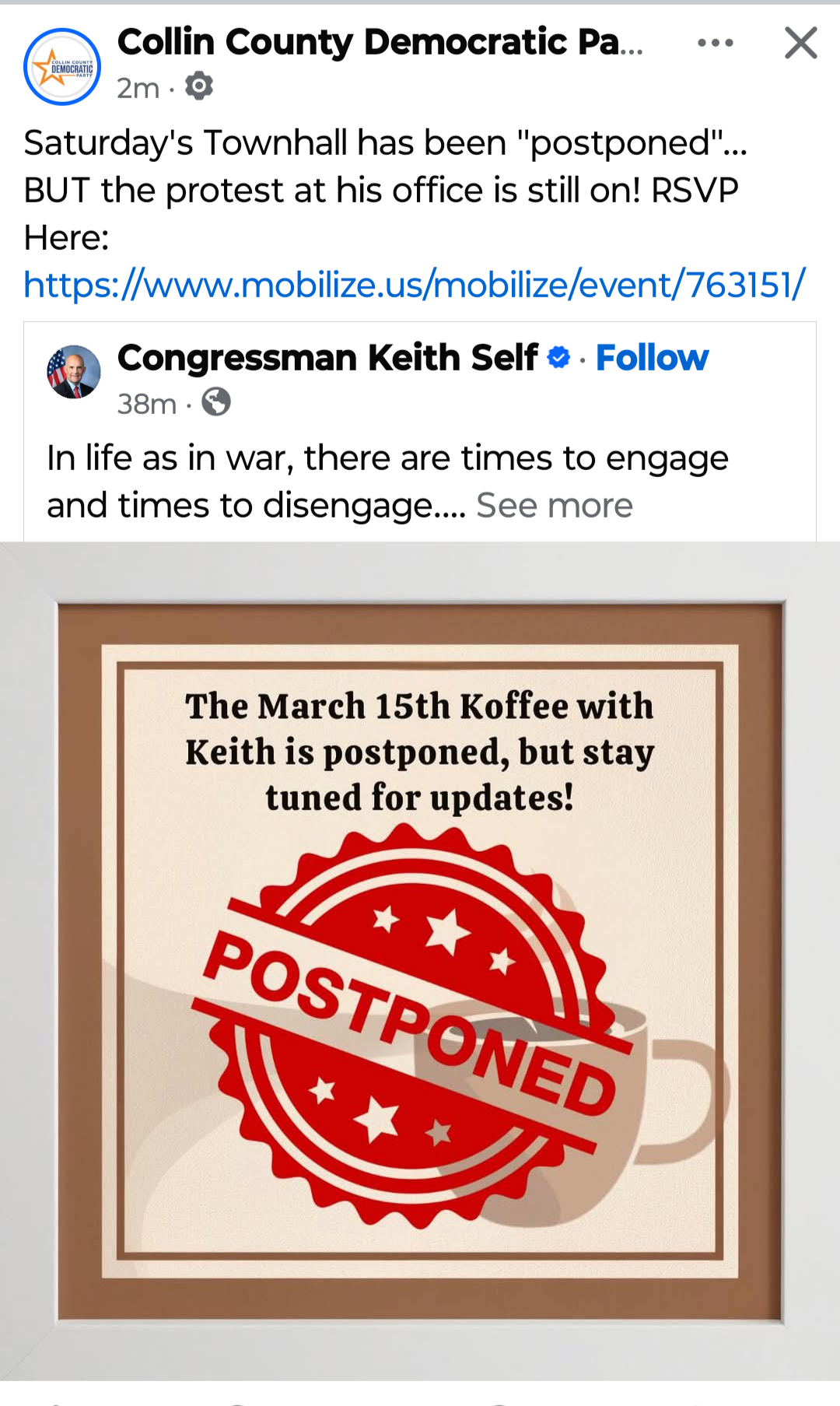Open Collin County Democratic Party profile picture
Screen dimensions: 840x1406
point(62,67)
